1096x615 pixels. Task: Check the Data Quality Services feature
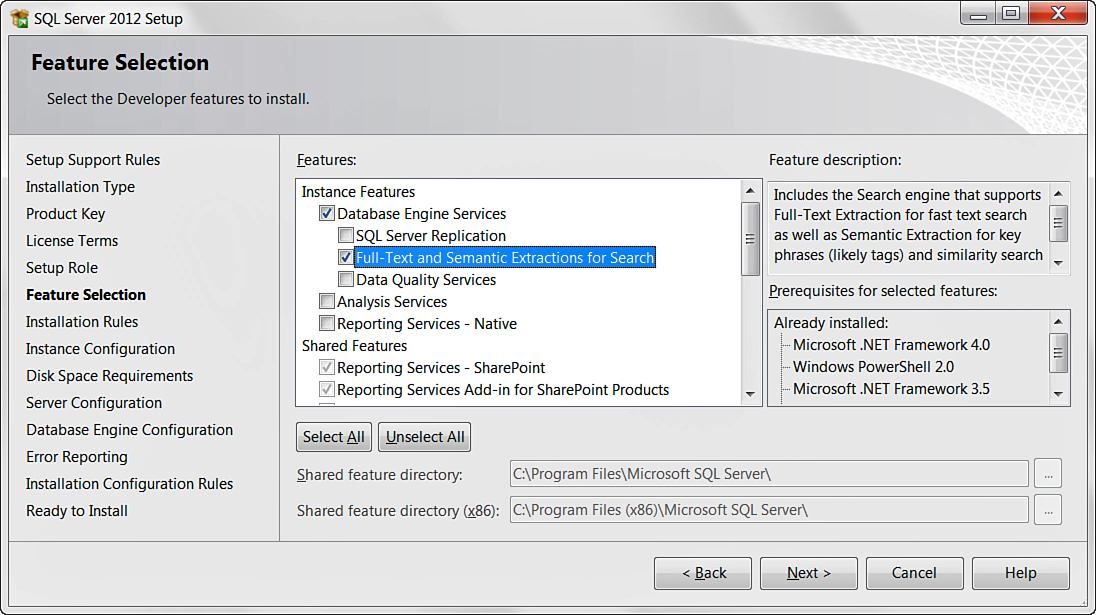point(346,280)
